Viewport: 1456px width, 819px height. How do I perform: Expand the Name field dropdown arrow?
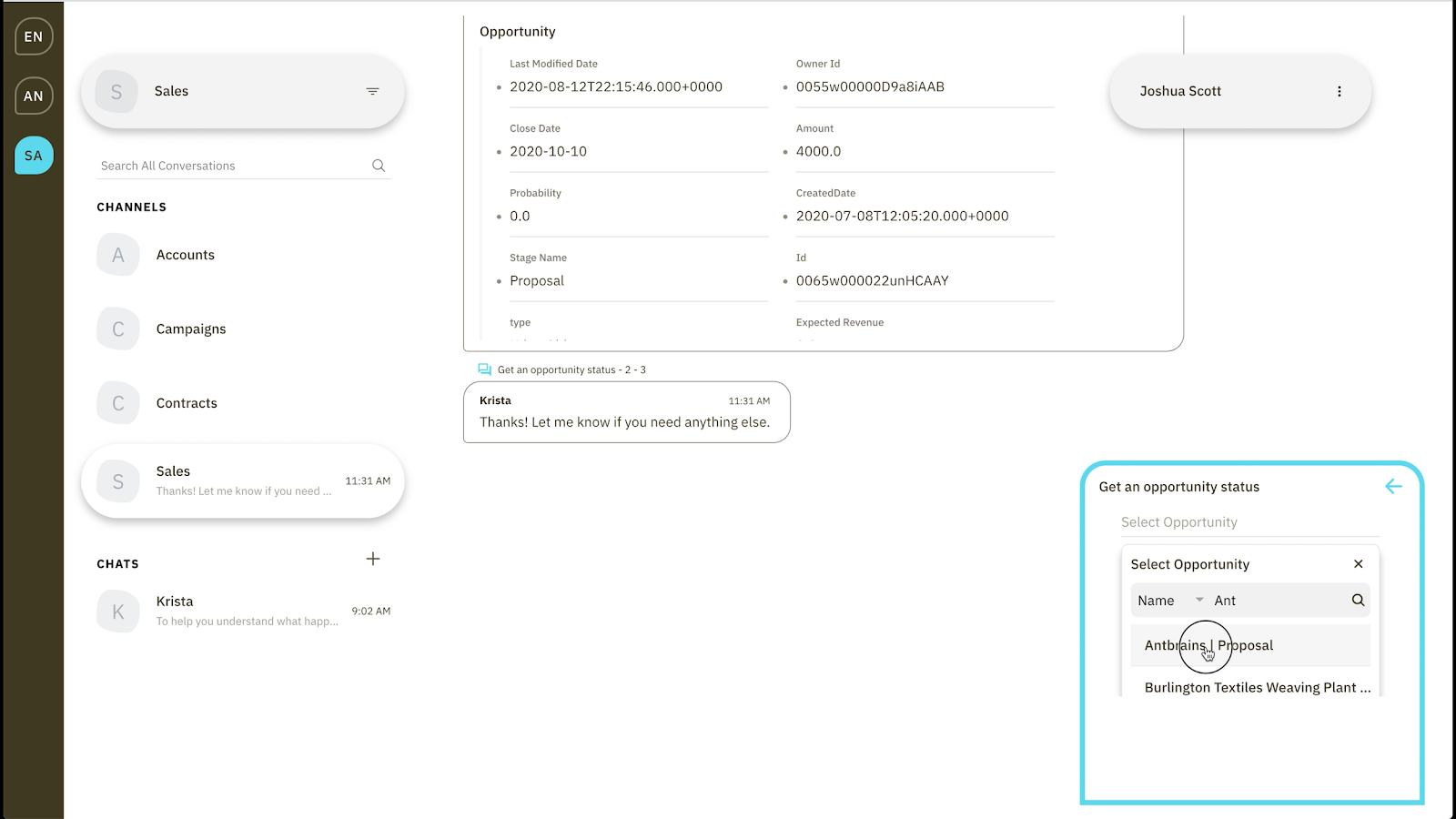pyautogui.click(x=1199, y=600)
